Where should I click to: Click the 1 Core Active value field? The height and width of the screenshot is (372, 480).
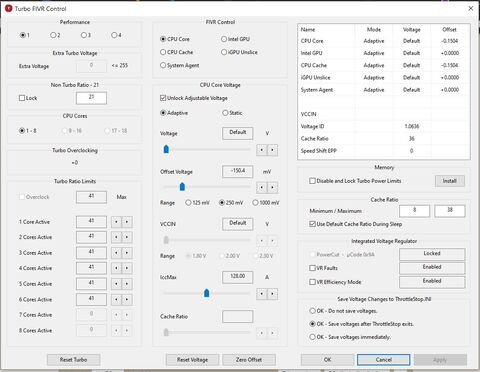click(x=91, y=222)
